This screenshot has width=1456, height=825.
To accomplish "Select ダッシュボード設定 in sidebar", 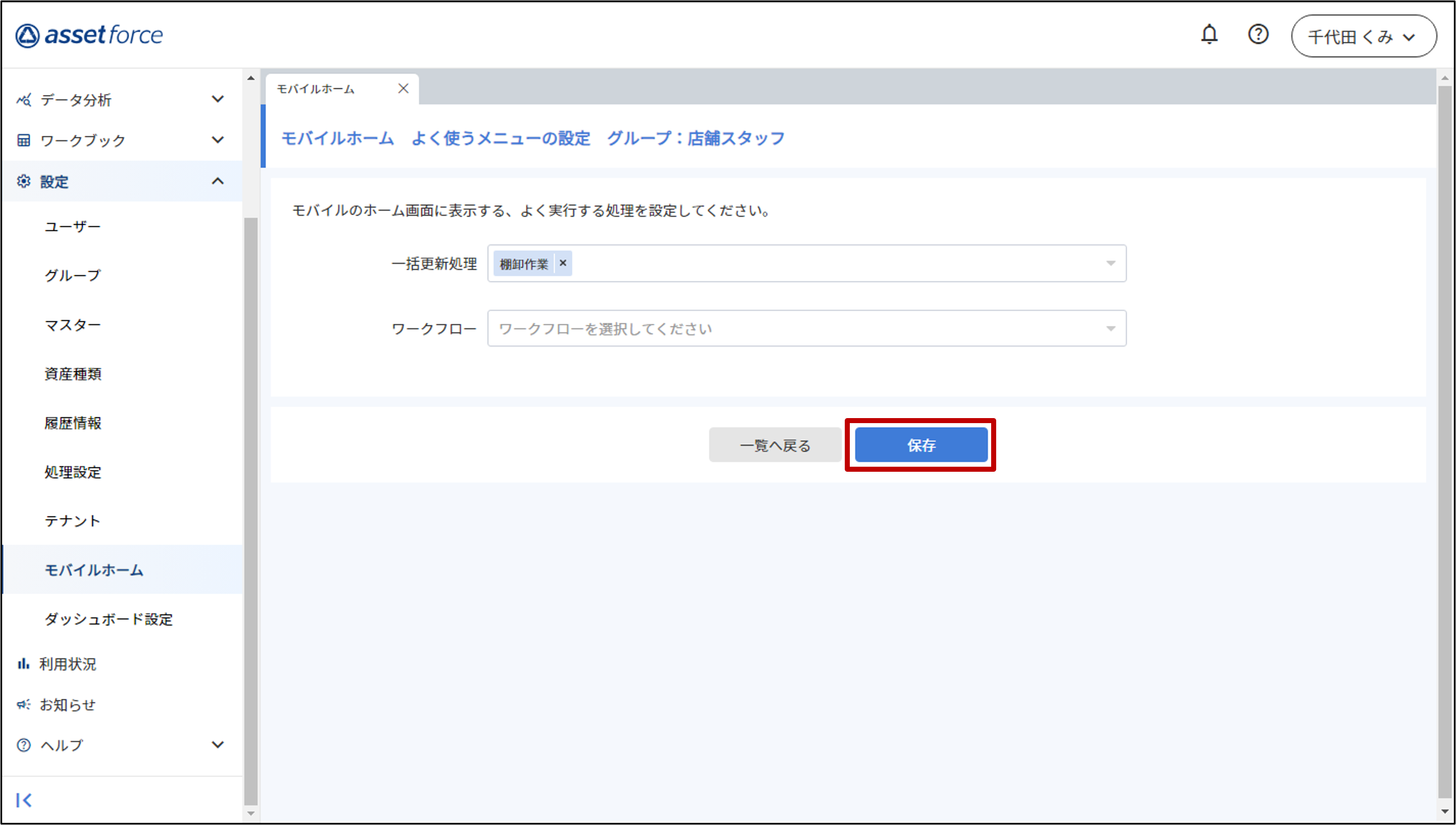I will [109, 619].
